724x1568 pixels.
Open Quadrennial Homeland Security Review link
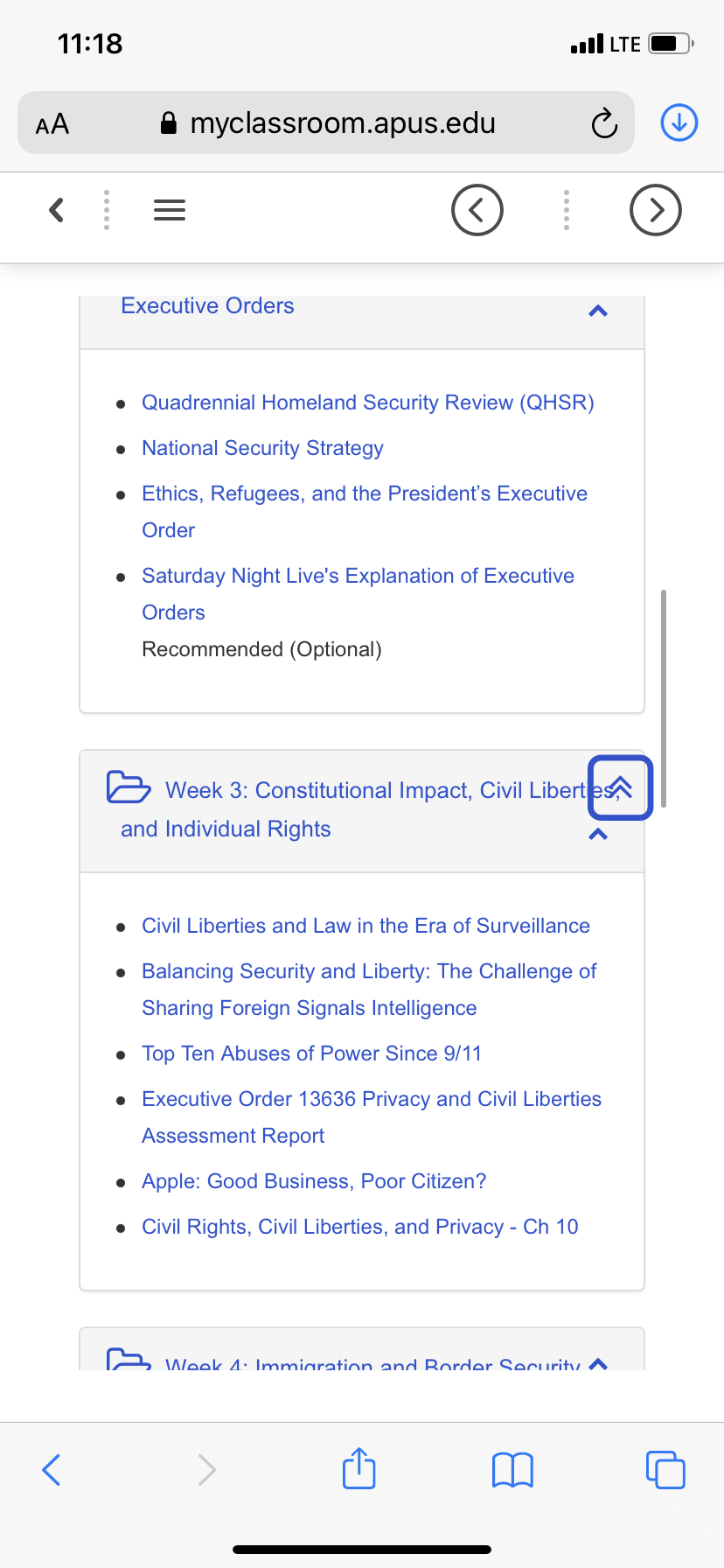point(368,402)
